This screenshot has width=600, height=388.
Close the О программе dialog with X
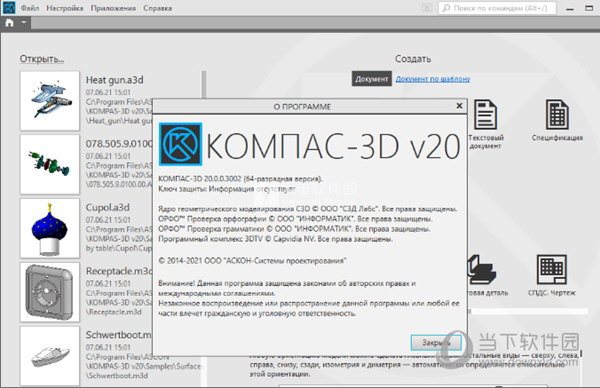pyautogui.click(x=459, y=106)
